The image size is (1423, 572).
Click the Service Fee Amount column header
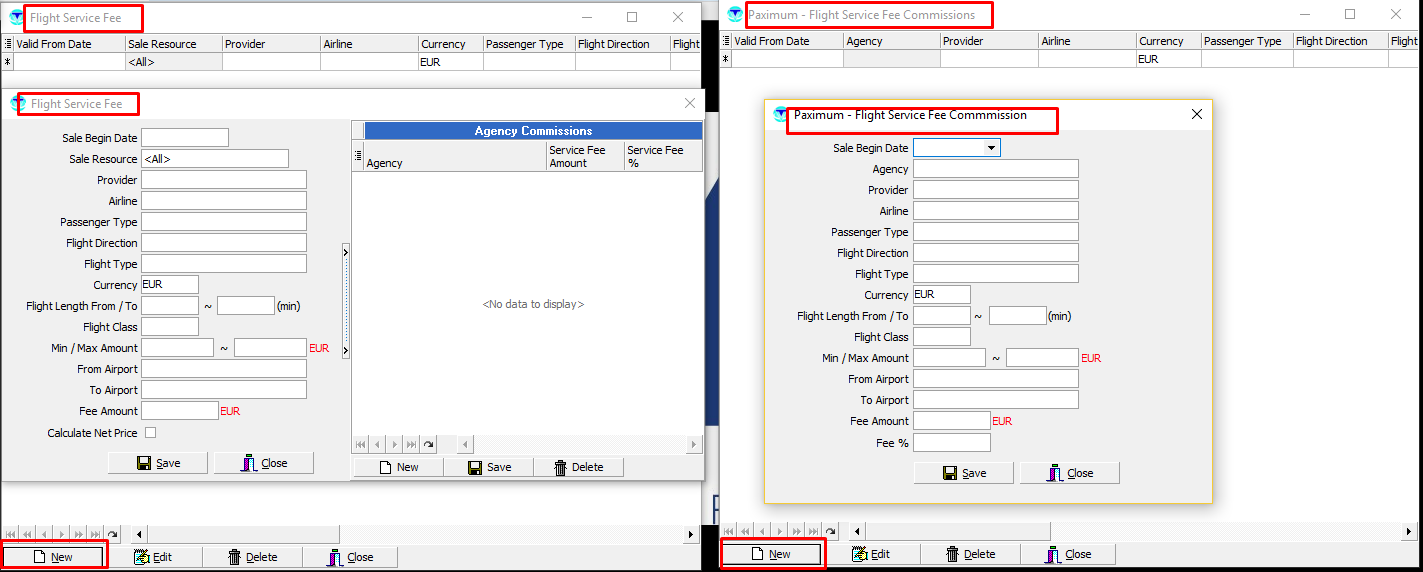(584, 156)
